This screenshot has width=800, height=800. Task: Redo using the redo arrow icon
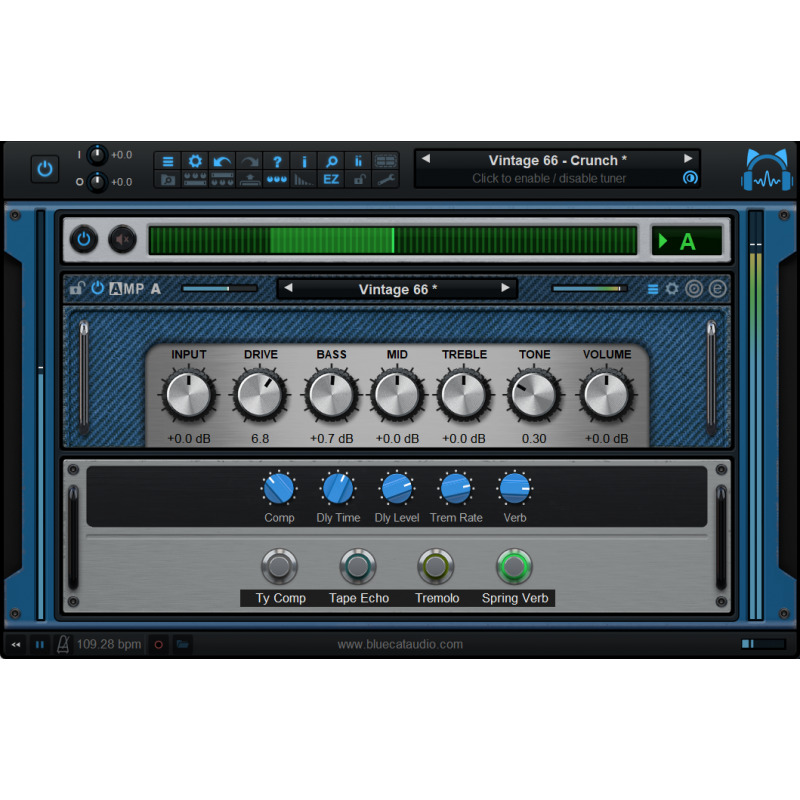click(249, 160)
